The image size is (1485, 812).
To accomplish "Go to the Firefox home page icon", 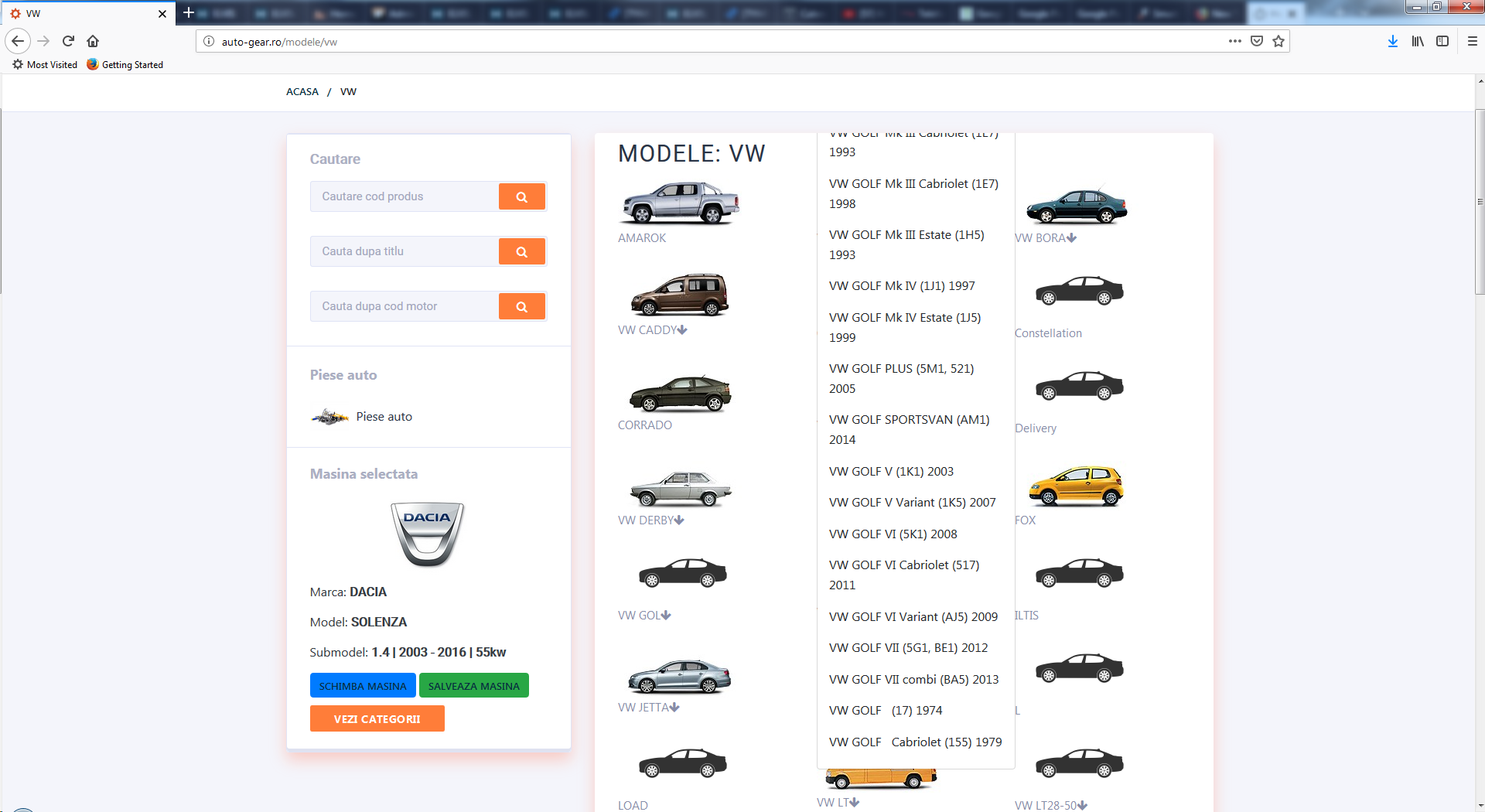I will click(93, 41).
